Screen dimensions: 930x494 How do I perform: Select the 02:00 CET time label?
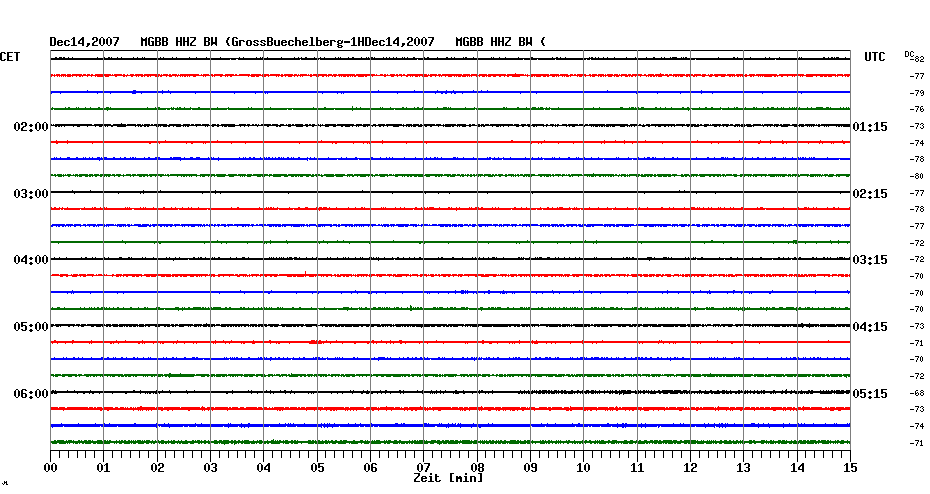31,127
